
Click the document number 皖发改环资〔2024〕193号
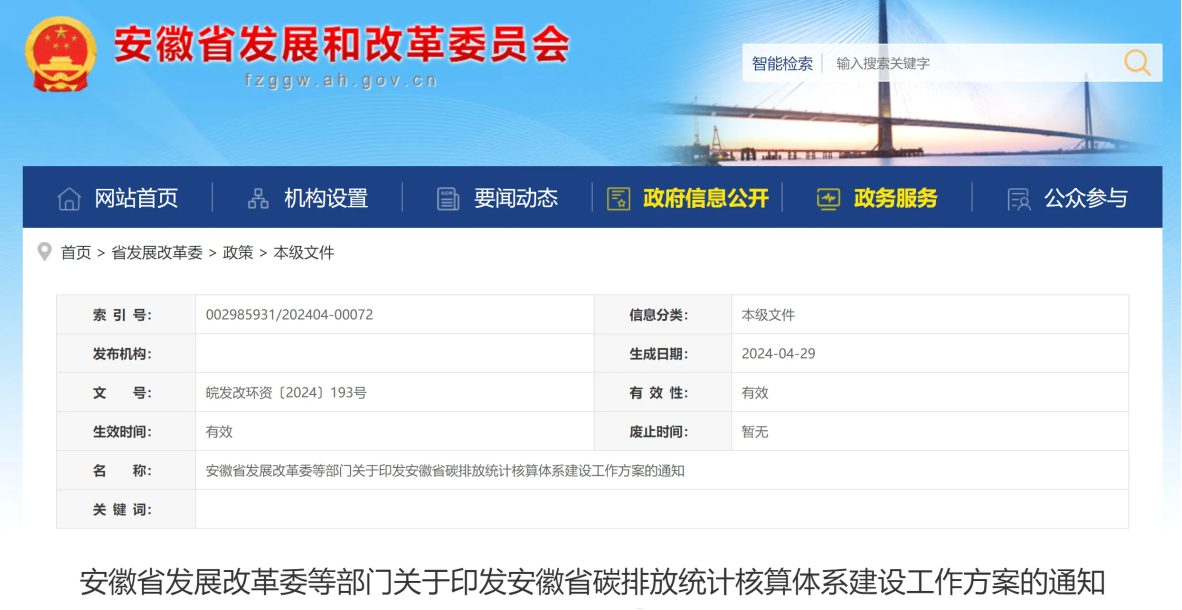[x=286, y=393]
